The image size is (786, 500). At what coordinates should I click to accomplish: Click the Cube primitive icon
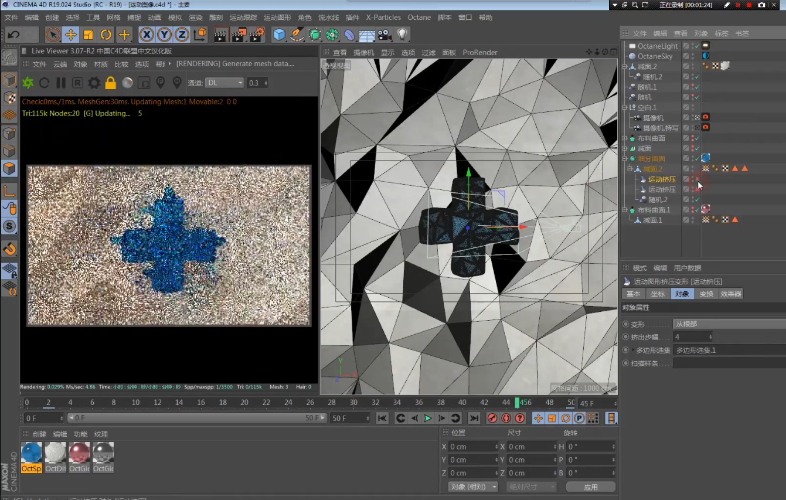tap(279, 35)
